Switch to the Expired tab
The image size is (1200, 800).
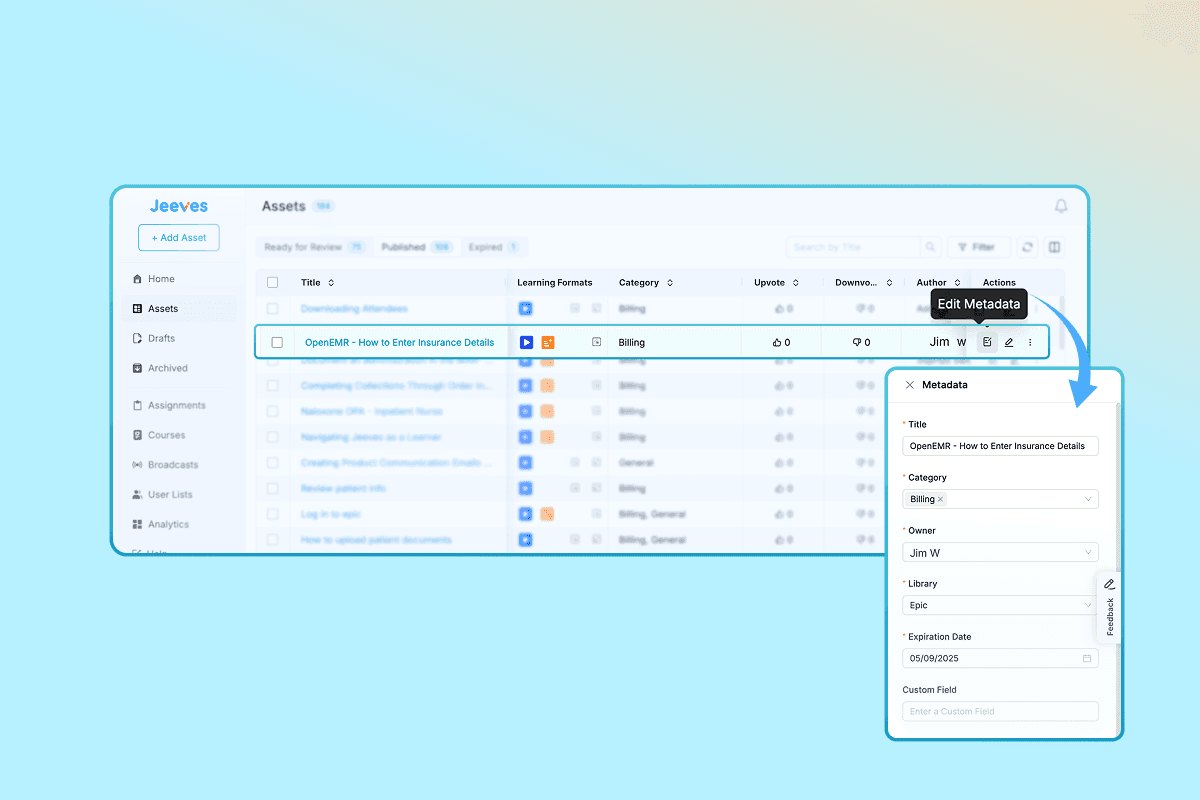[x=493, y=247]
